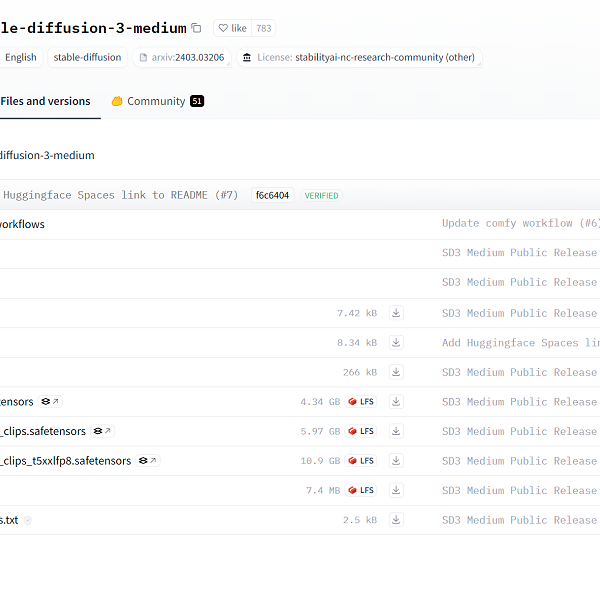The height and width of the screenshot is (600, 600).
Task: Open SD3 Medium Public Release commit for 7.42 kB file
Action: (520, 313)
